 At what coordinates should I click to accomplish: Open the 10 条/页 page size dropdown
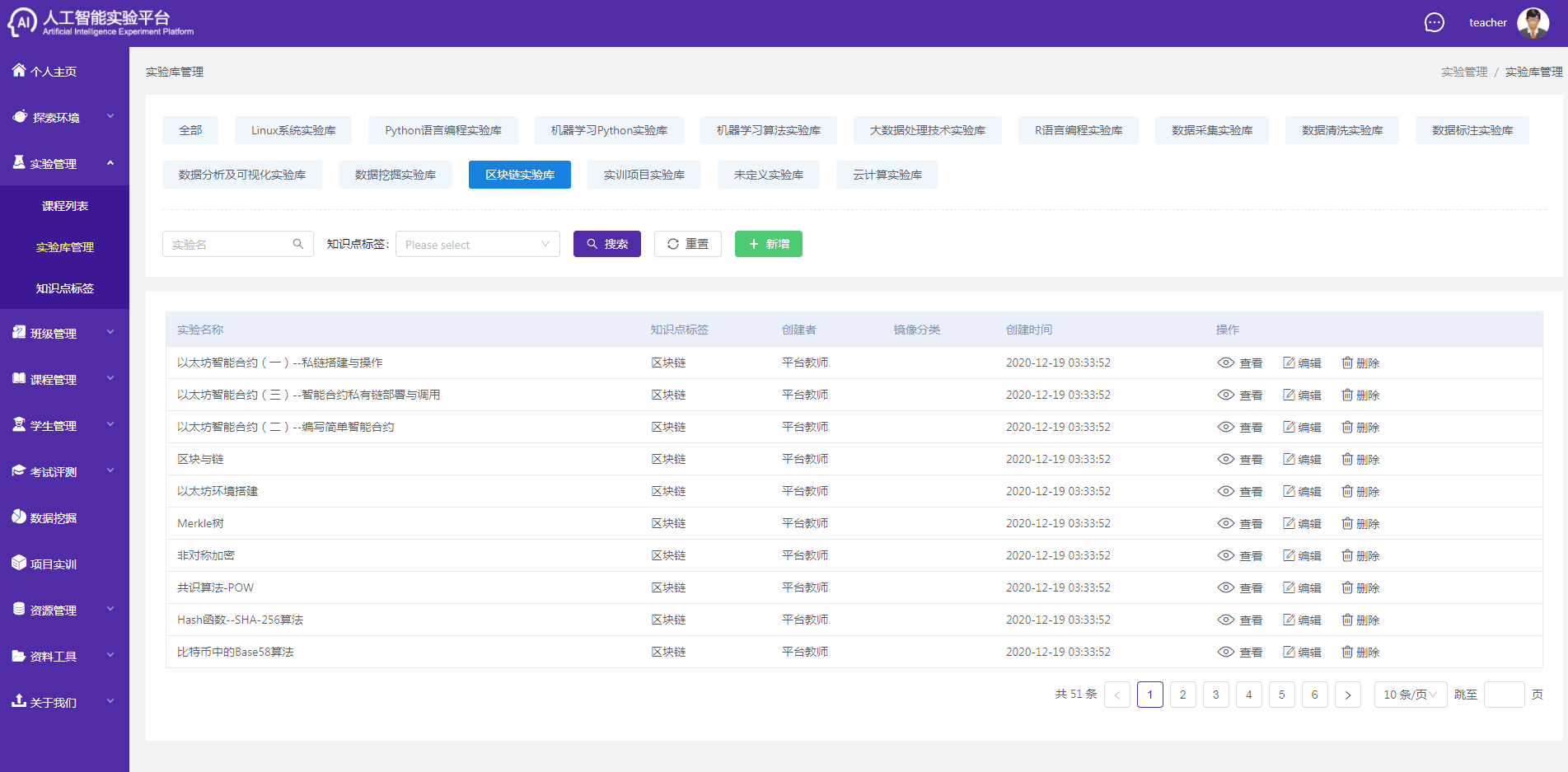1410,695
